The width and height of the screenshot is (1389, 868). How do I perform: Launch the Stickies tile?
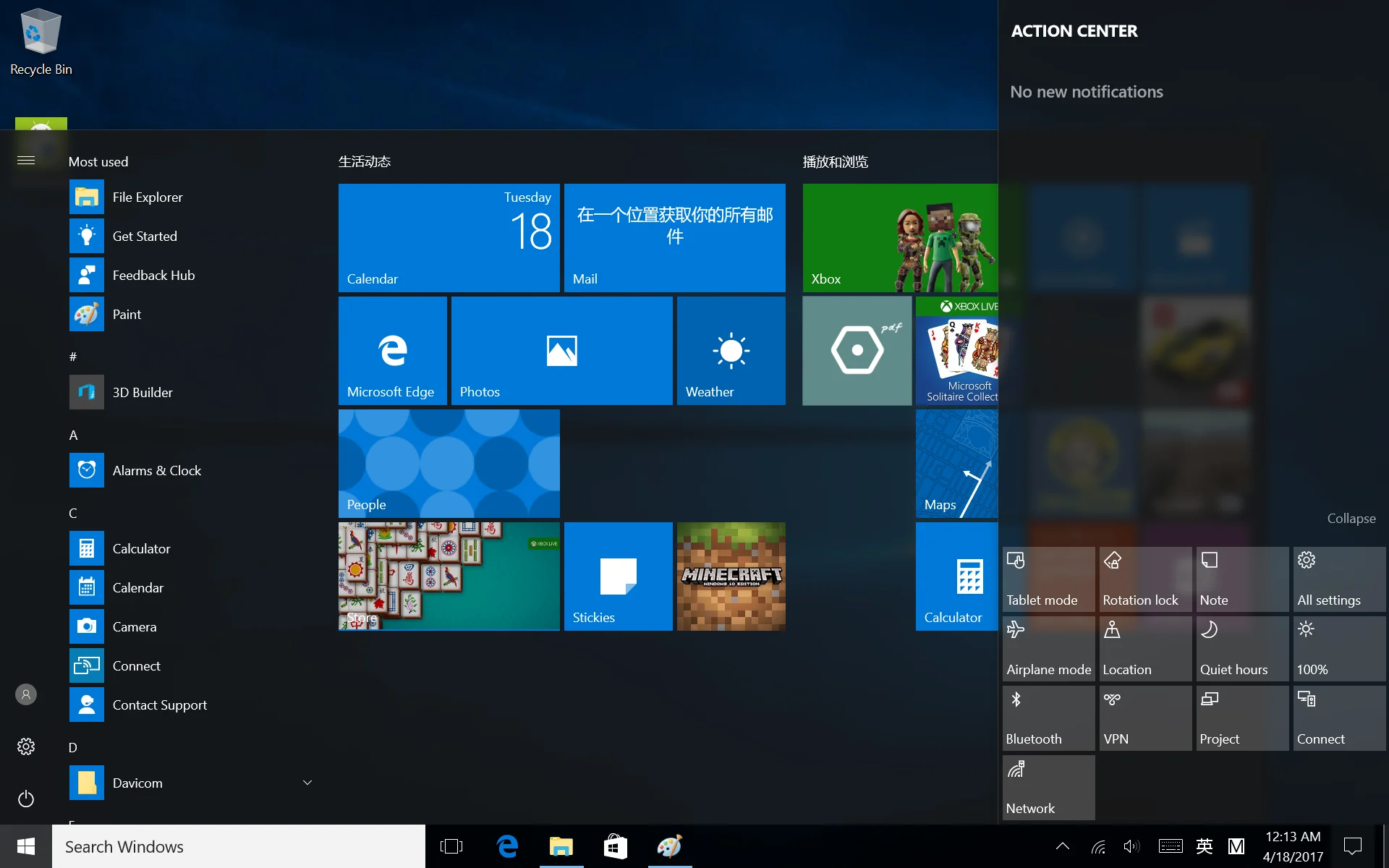point(618,576)
